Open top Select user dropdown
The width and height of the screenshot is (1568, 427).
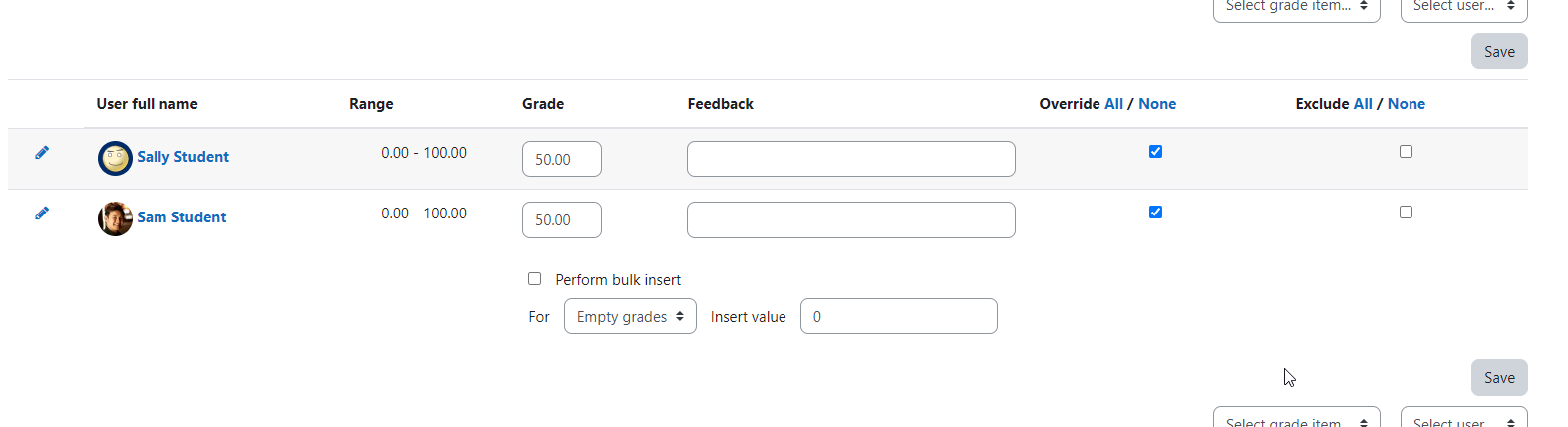[x=1463, y=8]
